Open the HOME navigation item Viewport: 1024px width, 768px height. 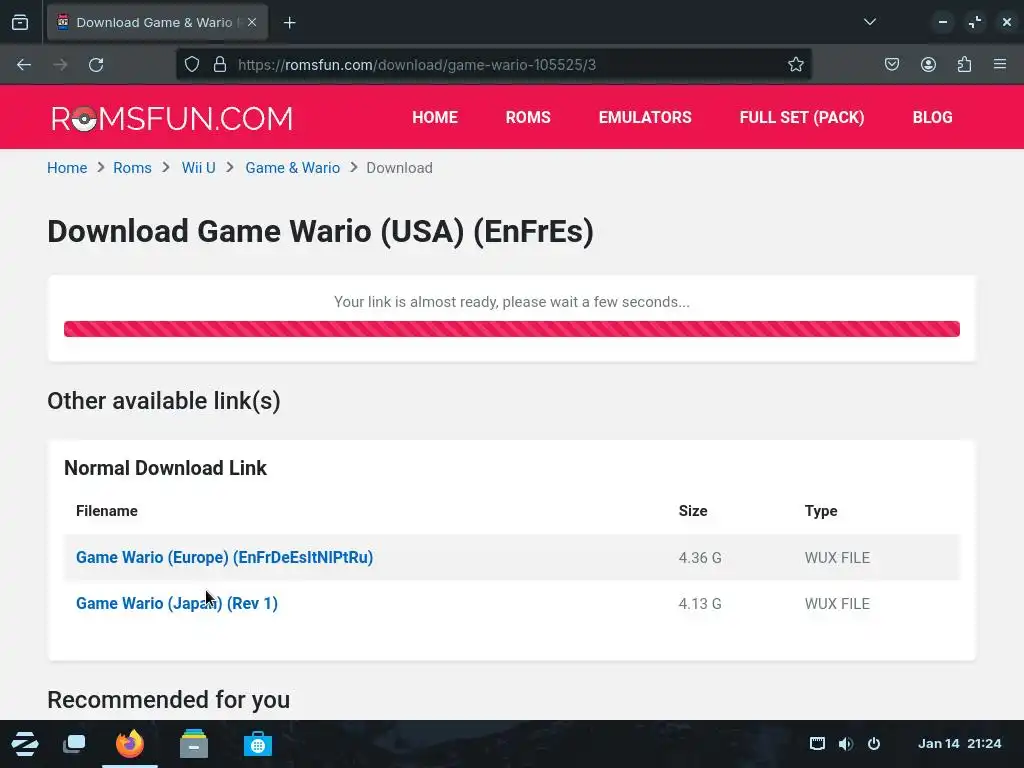[435, 118]
